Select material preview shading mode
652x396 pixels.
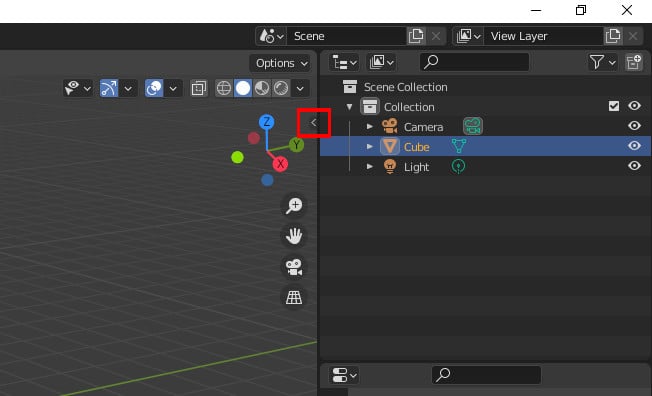262,88
